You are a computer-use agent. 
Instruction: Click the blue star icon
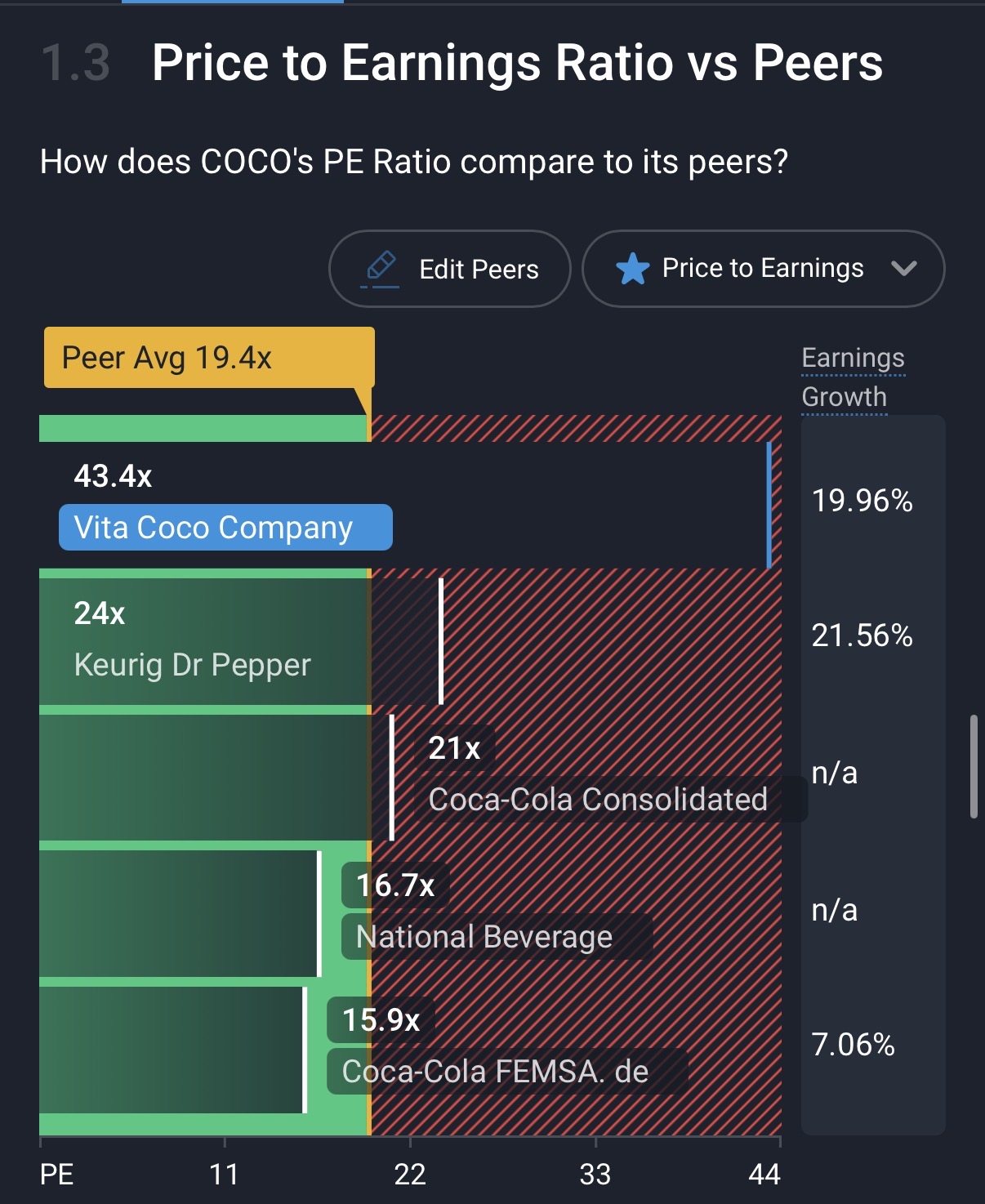coord(632,269)
